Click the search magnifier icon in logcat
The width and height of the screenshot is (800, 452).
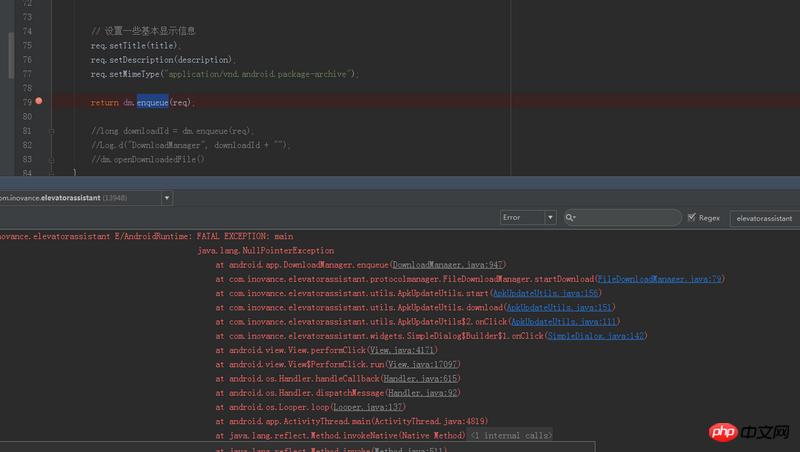570,217
